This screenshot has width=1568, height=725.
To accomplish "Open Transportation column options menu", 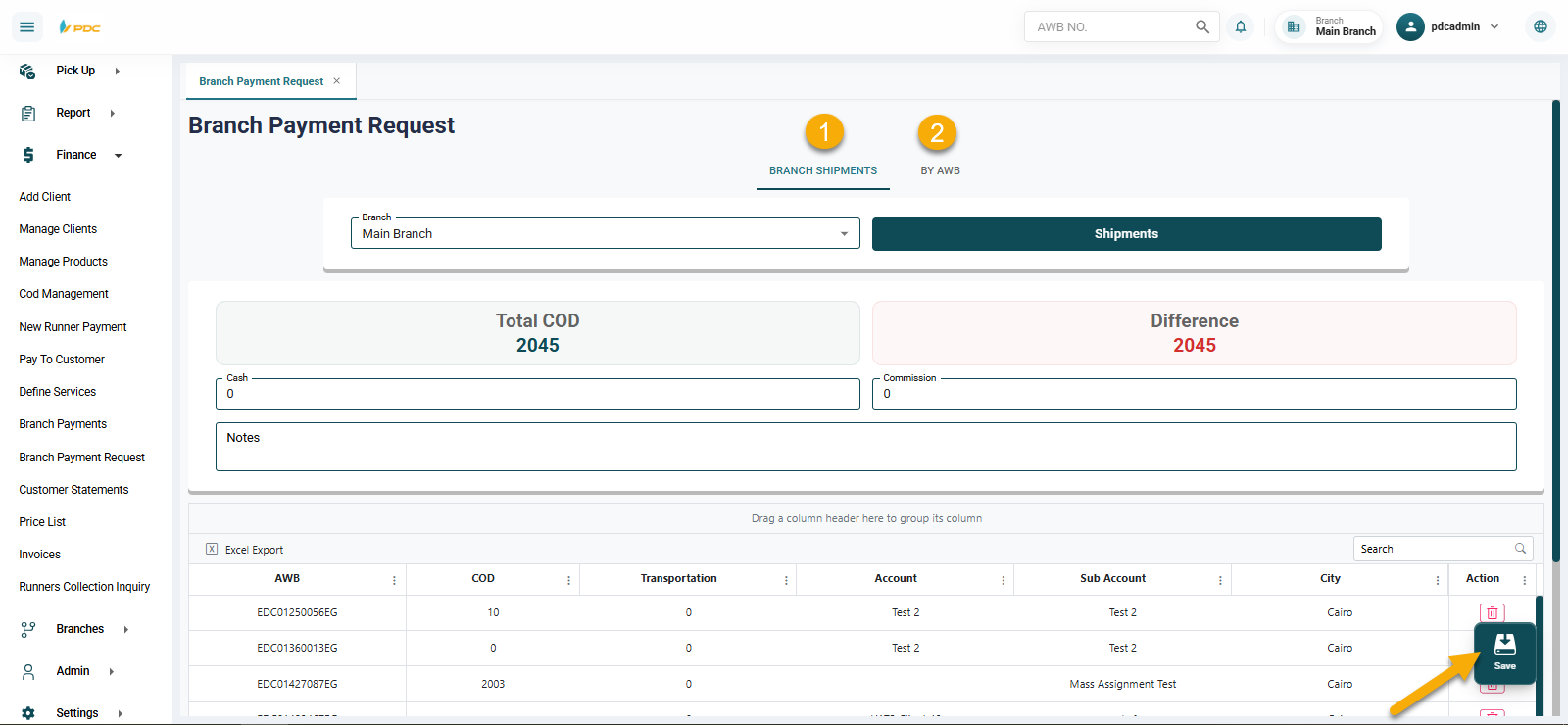I will pos(787,580).
